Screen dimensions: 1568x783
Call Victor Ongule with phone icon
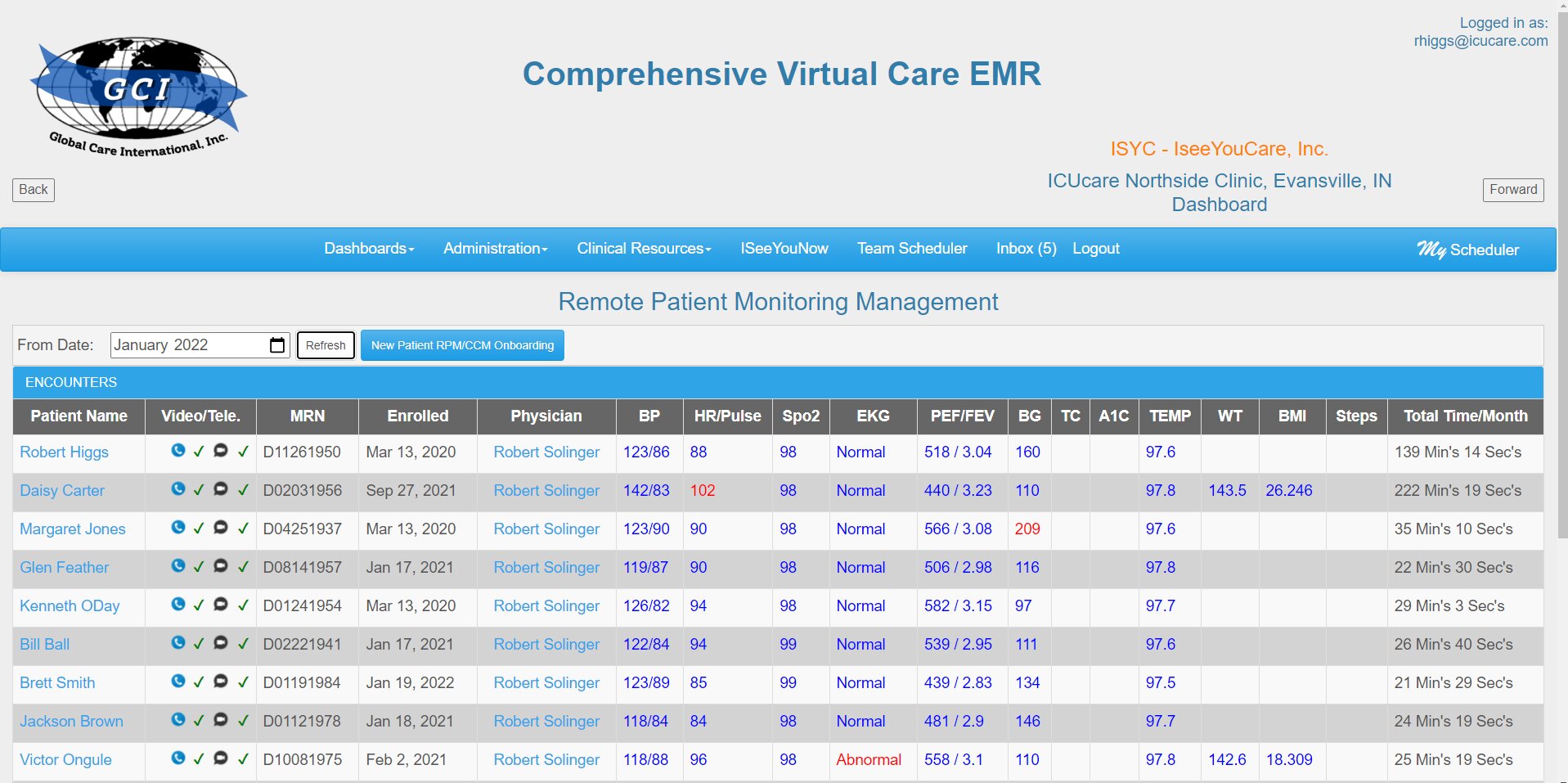coord(177,758)
